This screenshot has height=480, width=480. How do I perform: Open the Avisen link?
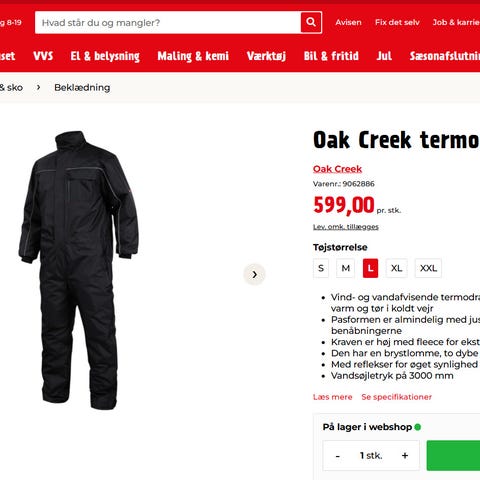coord(348,22)
